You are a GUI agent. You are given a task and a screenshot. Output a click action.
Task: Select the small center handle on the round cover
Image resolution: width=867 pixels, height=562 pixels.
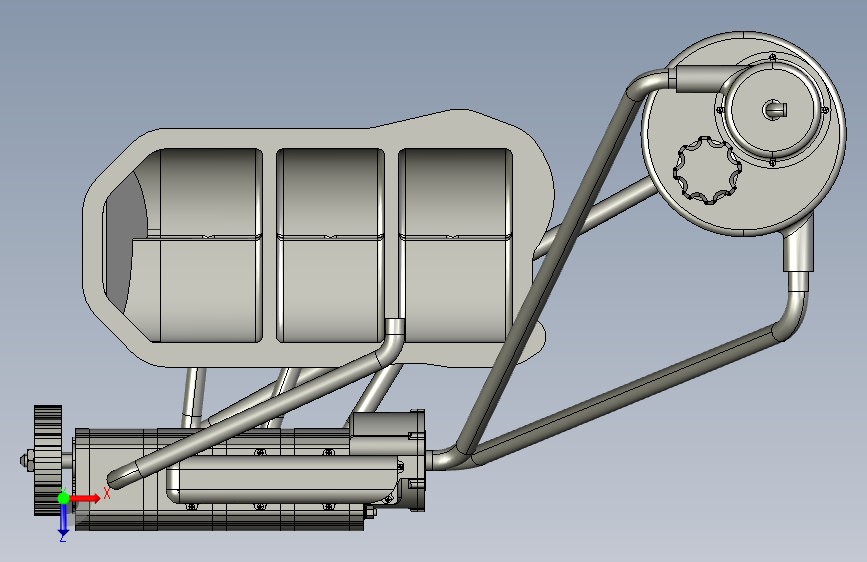coord(775,109)
